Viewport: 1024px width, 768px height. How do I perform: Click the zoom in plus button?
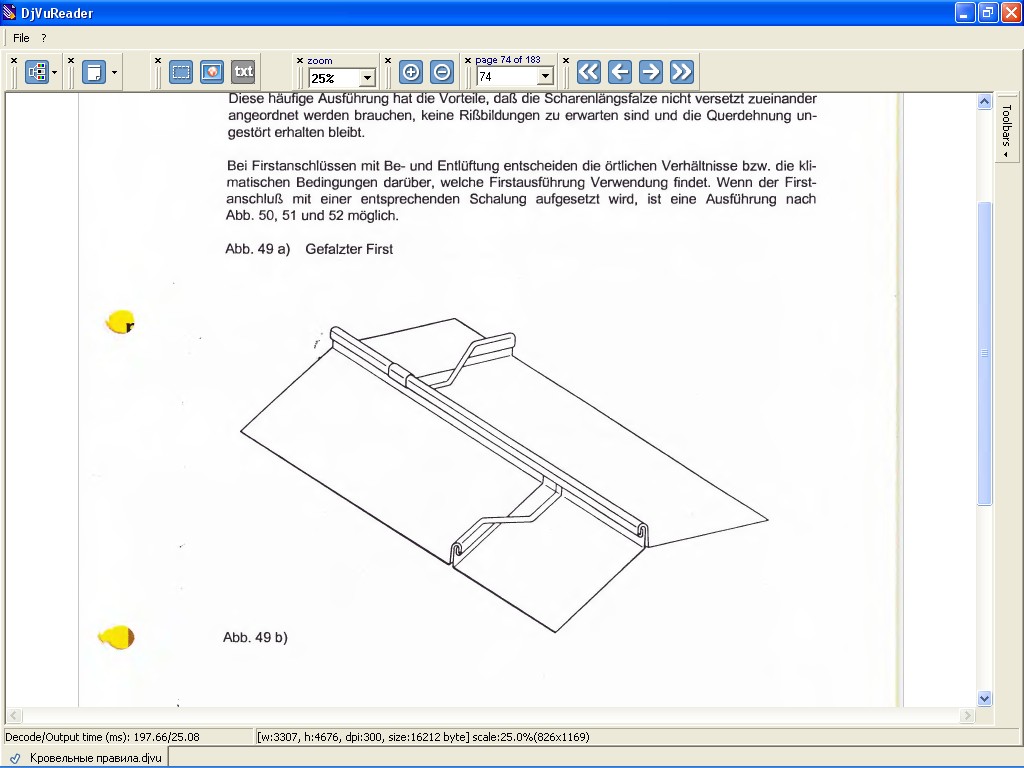click(x=411, y=72)
